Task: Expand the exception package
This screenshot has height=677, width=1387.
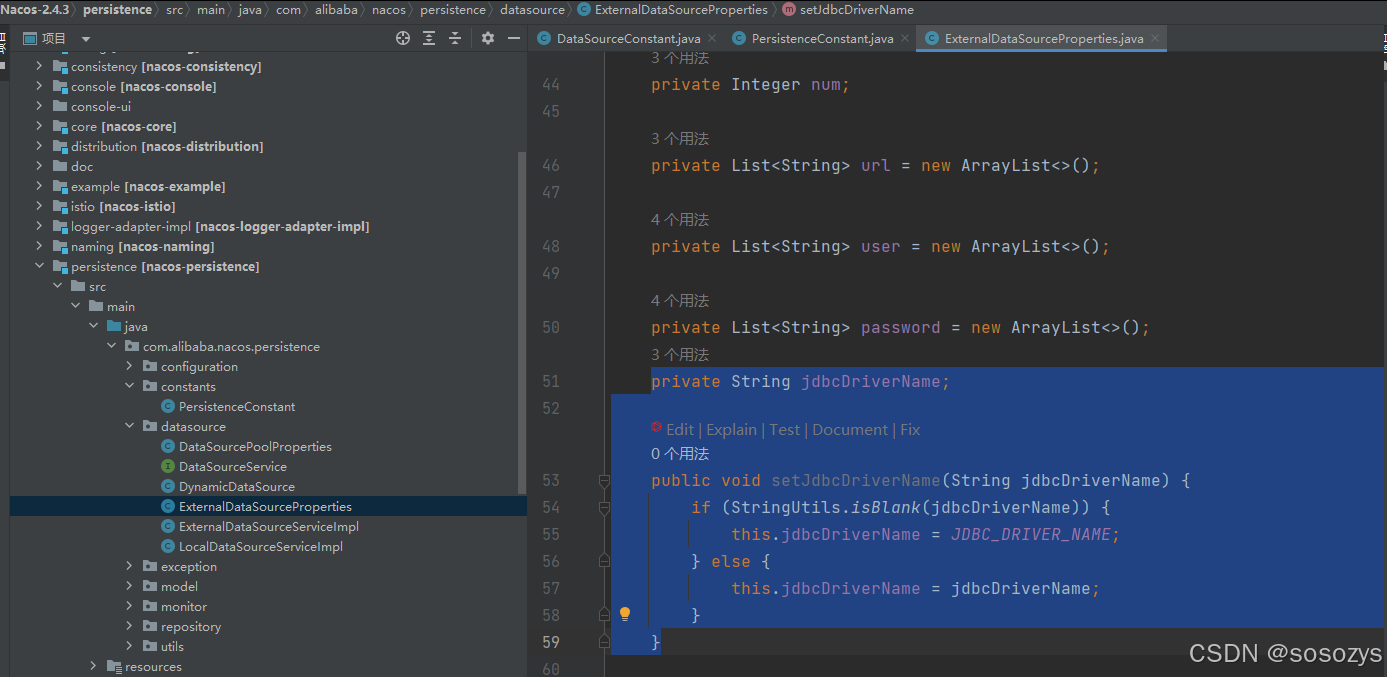Action: (x=130, y=566)
